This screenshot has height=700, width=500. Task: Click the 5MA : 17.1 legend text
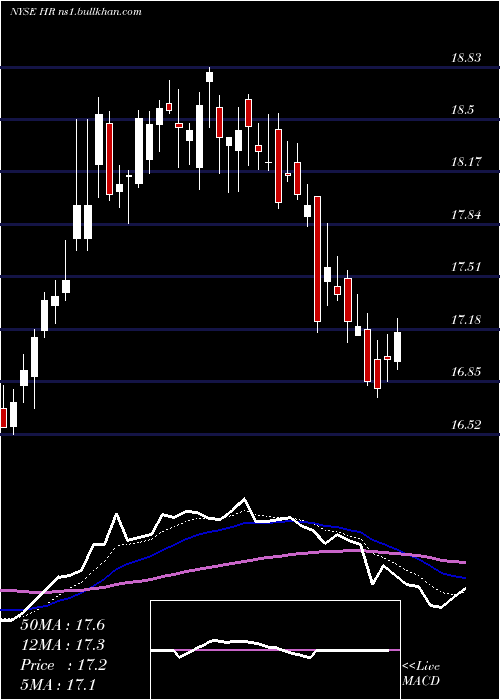point(58,685)
